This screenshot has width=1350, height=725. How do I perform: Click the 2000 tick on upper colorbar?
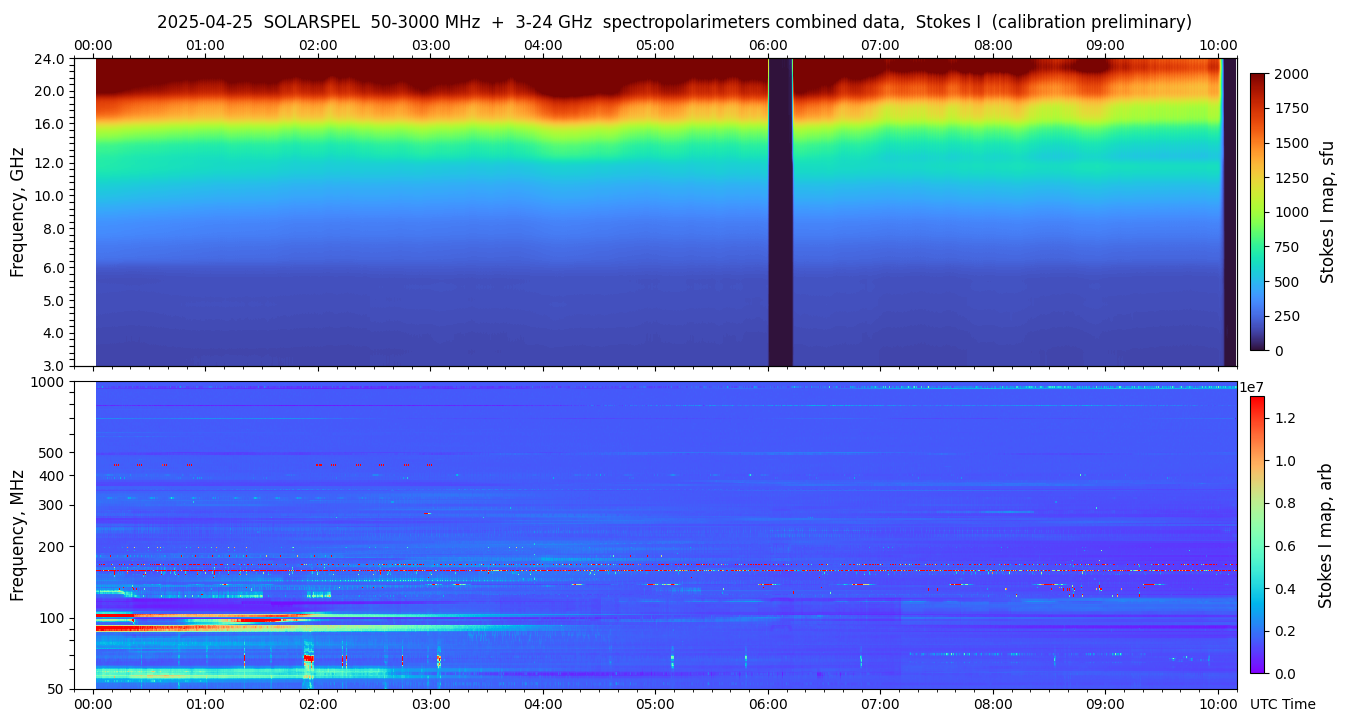pos(1289,74)
